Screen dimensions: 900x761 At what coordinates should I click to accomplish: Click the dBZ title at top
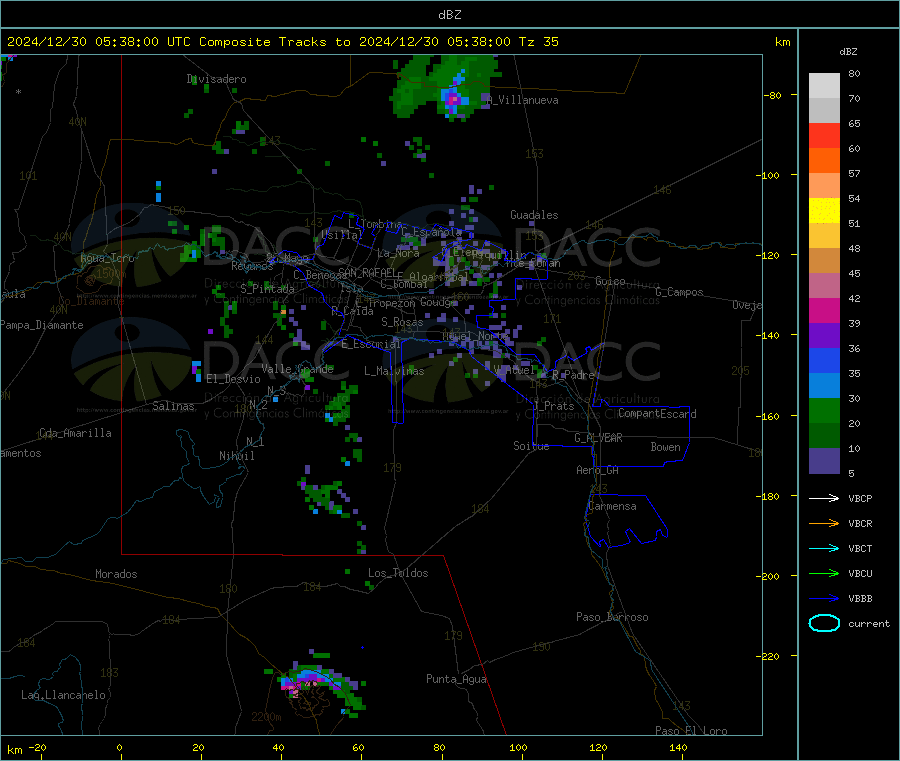click(x=449, y=15)
